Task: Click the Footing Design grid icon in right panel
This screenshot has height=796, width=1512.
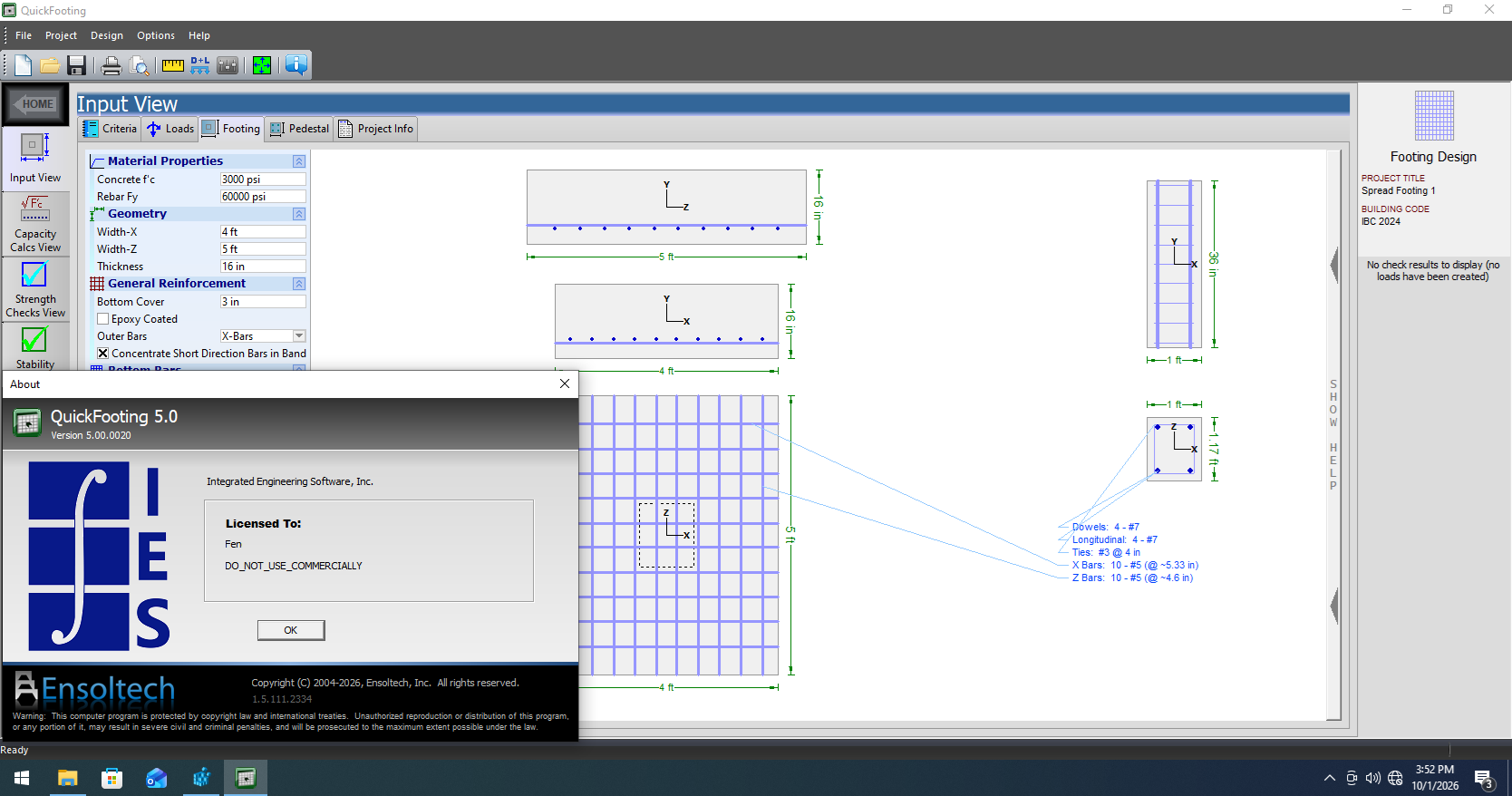Action: point(1434,115)
